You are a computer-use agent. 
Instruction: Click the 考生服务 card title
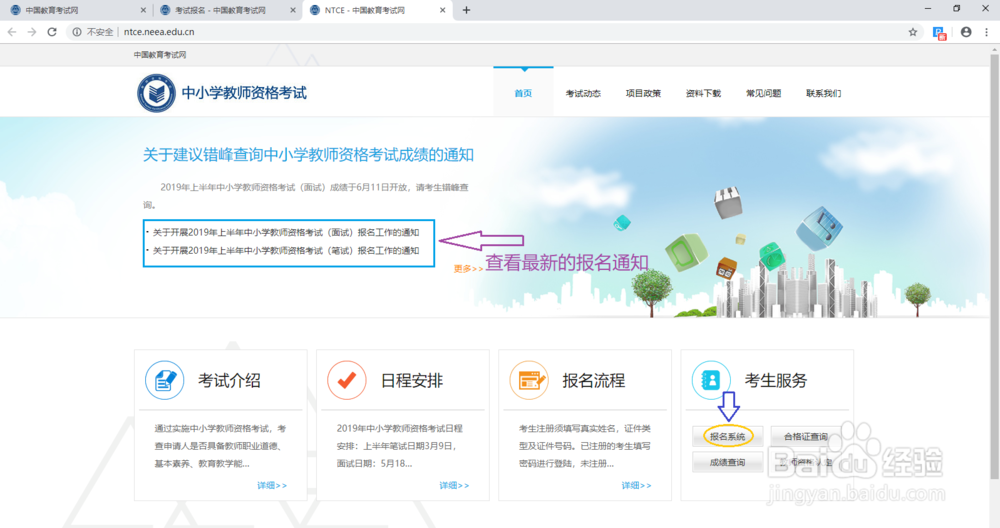(776, 381)
